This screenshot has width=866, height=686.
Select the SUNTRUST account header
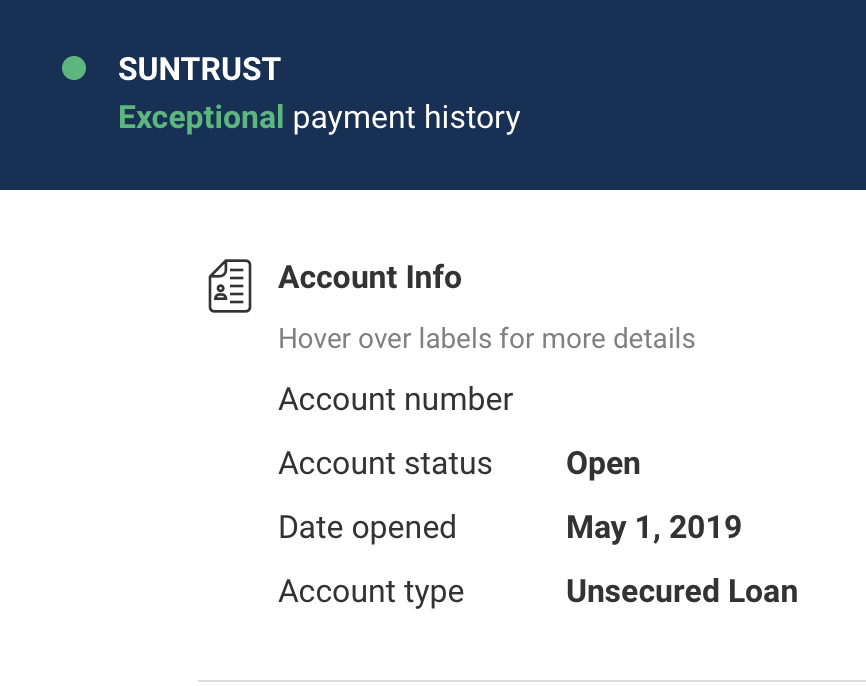coord(197,69)
